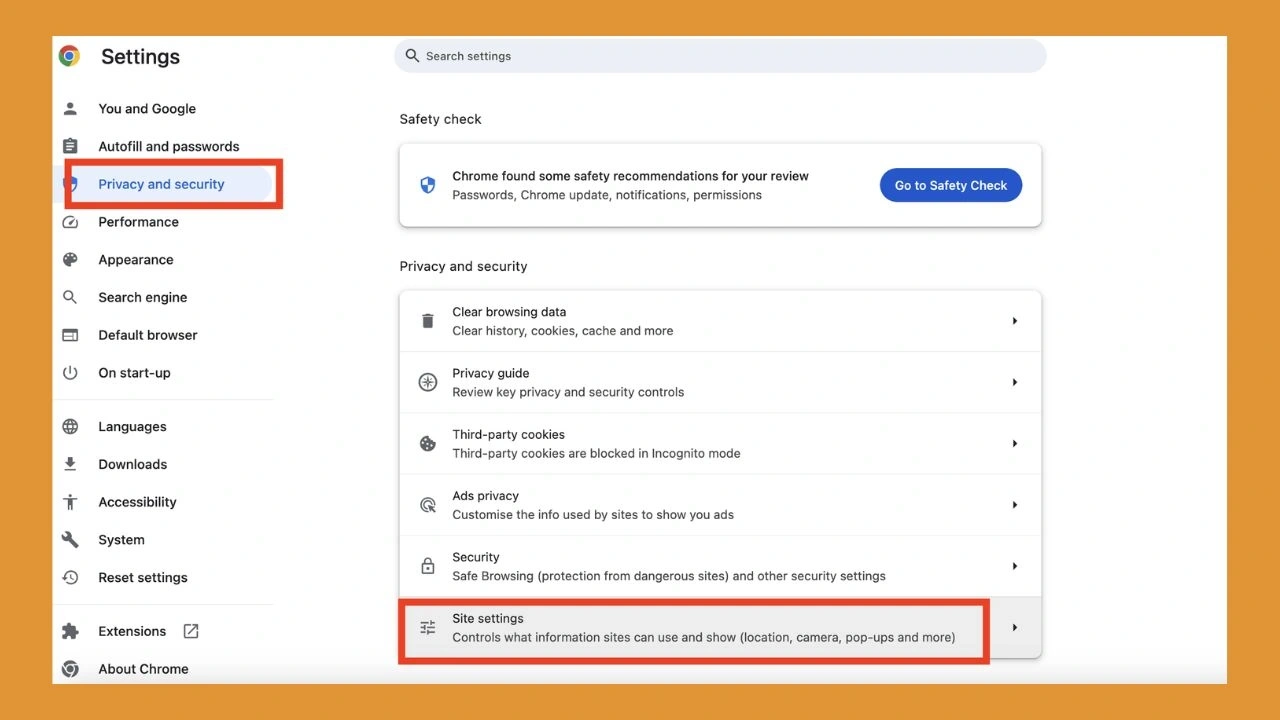This screenshot has width=1280, height=720.
Task: Go to Autofill and passwords
Action: pos(169,146)
